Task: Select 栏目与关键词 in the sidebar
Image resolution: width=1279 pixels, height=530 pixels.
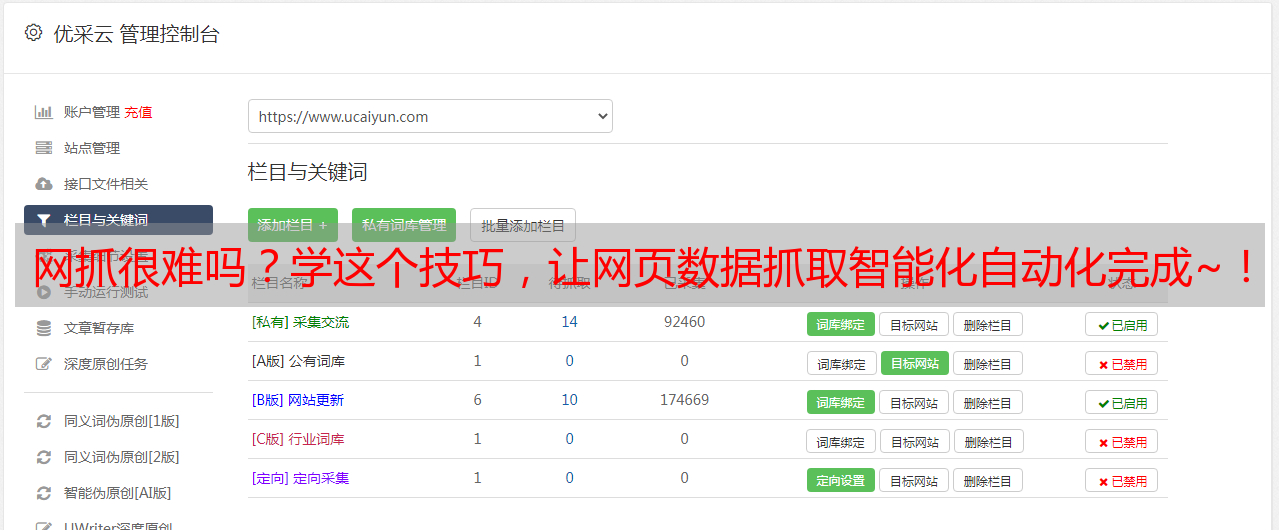Action: point(118,220)
